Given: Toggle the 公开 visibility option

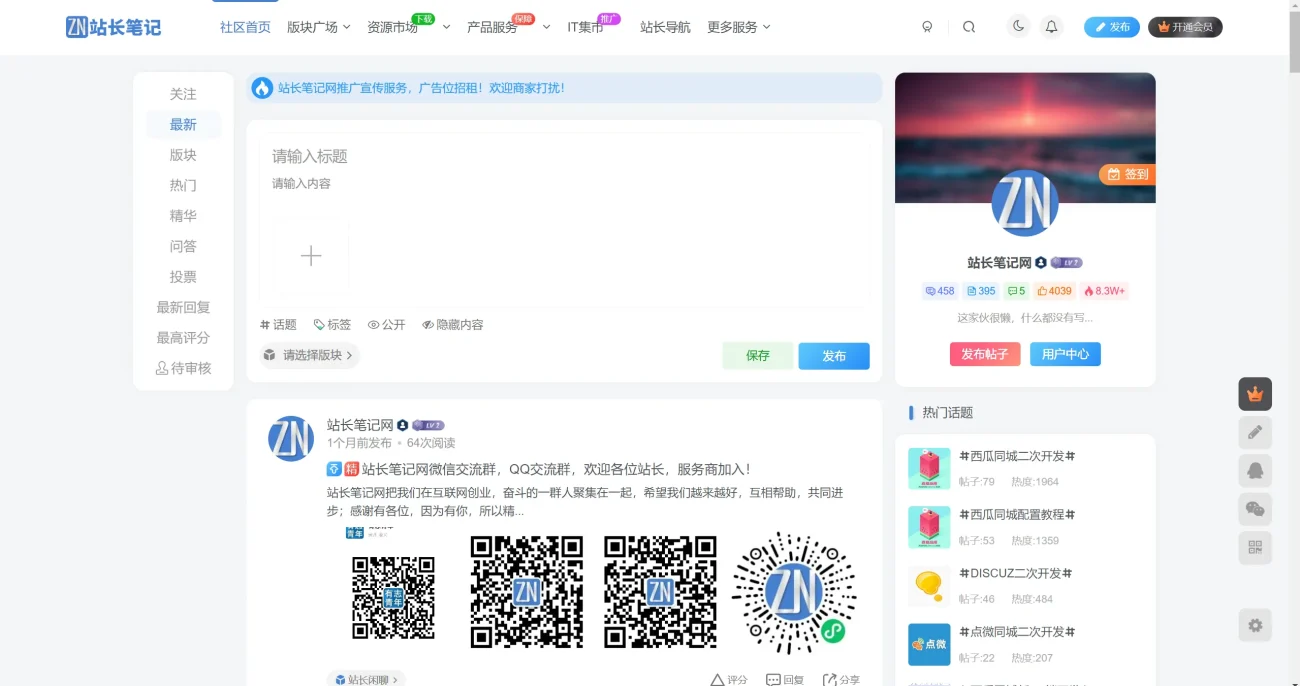Looking at the screenshot, I should click(x=386, y=325).
